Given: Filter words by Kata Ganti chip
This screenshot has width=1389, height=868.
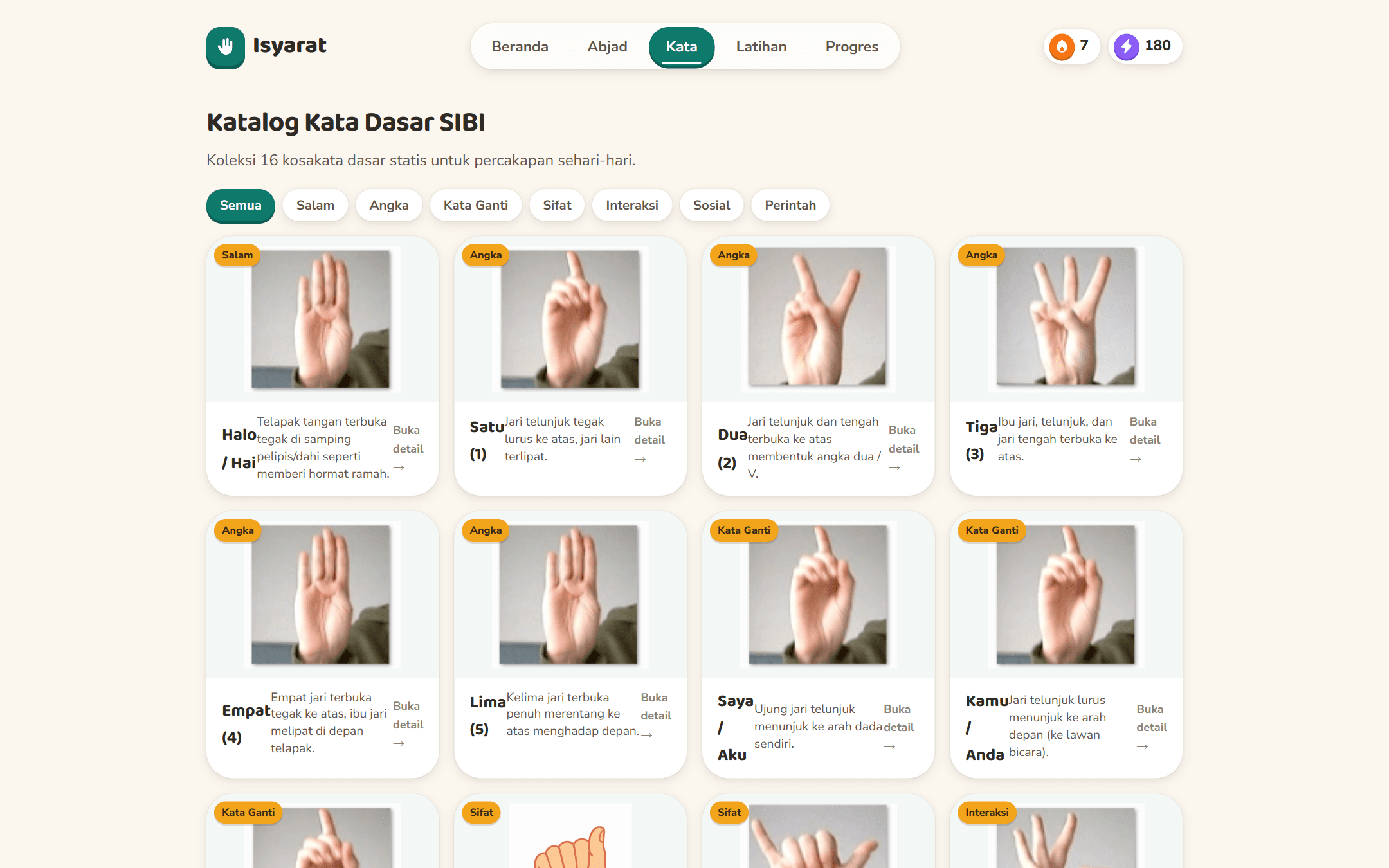Looking at the screenshot, I should (x=476, y=205).
